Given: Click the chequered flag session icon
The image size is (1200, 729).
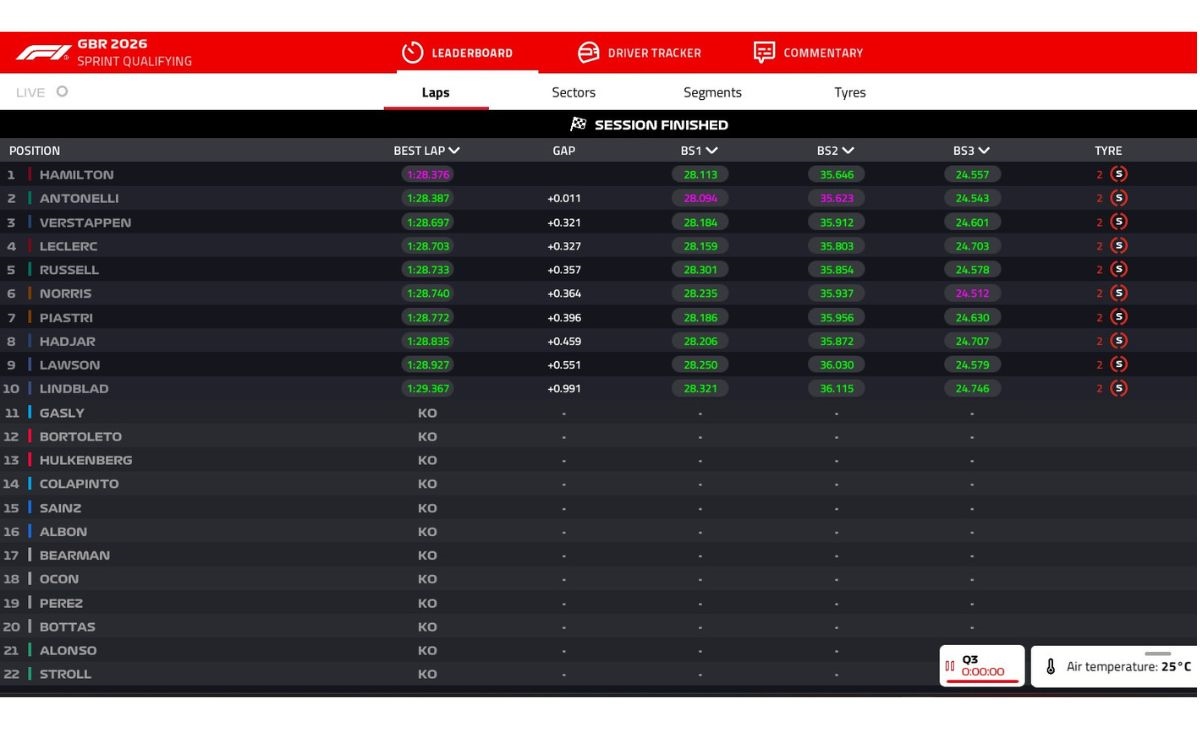Looking at the screenshot, I should [578, 125].
